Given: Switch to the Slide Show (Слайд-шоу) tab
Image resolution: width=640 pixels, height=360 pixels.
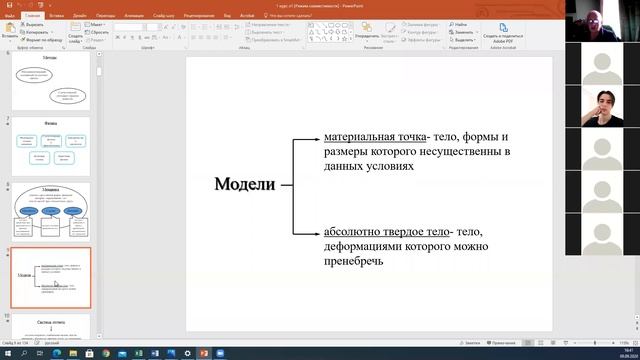Looking at the screenshot, I should [163, 16].
